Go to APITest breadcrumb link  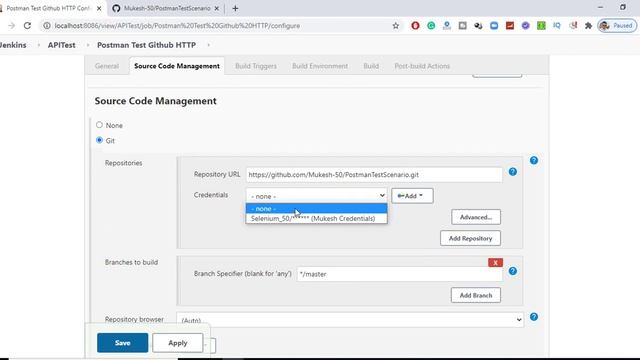(61, 45)
